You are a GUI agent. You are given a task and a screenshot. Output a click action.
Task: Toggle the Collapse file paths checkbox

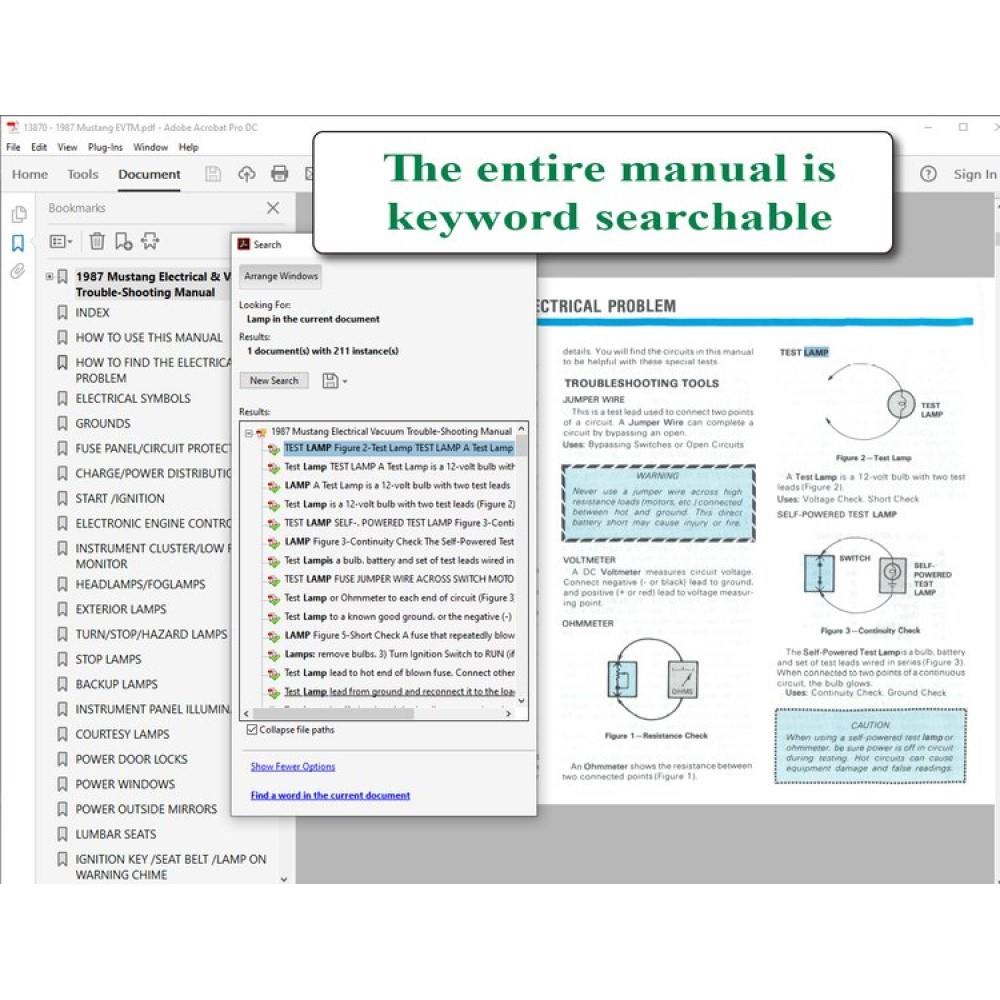click(x=252, y=730)
